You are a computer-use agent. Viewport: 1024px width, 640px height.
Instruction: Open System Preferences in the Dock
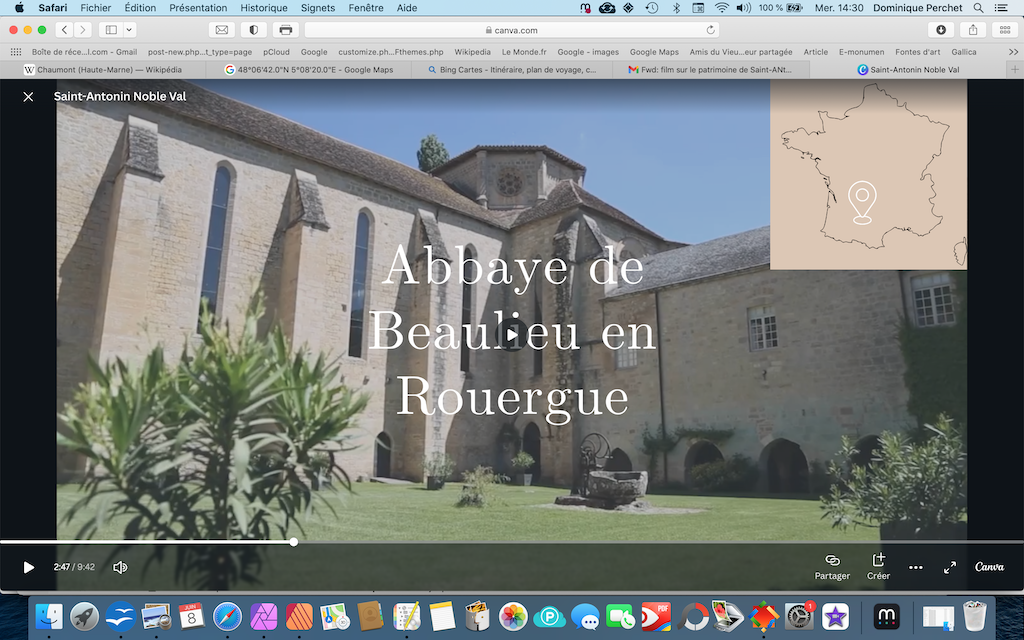(x=799, y=616)
